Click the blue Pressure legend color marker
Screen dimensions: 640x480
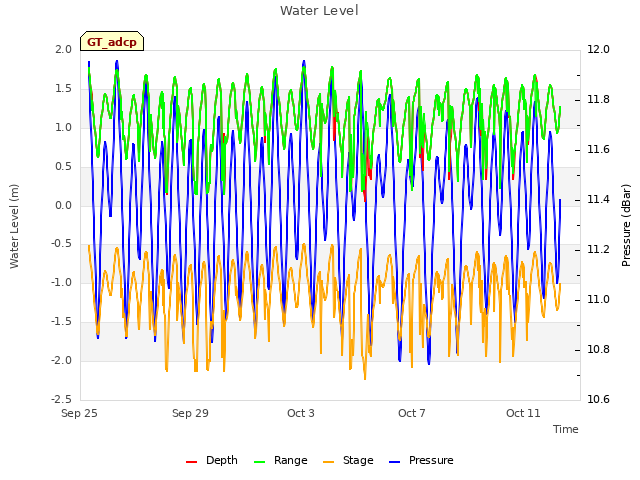(x=394, y=462)
